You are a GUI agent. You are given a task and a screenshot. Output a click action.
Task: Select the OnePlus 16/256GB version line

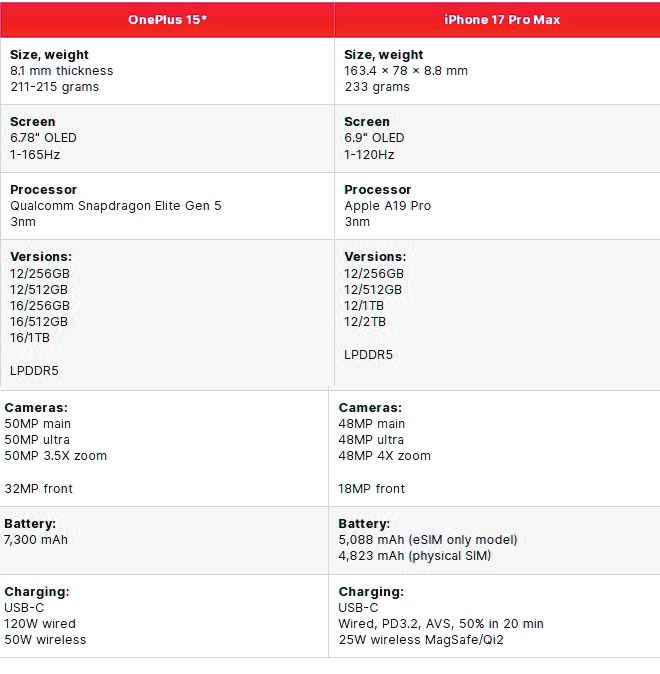coord(40,306)
